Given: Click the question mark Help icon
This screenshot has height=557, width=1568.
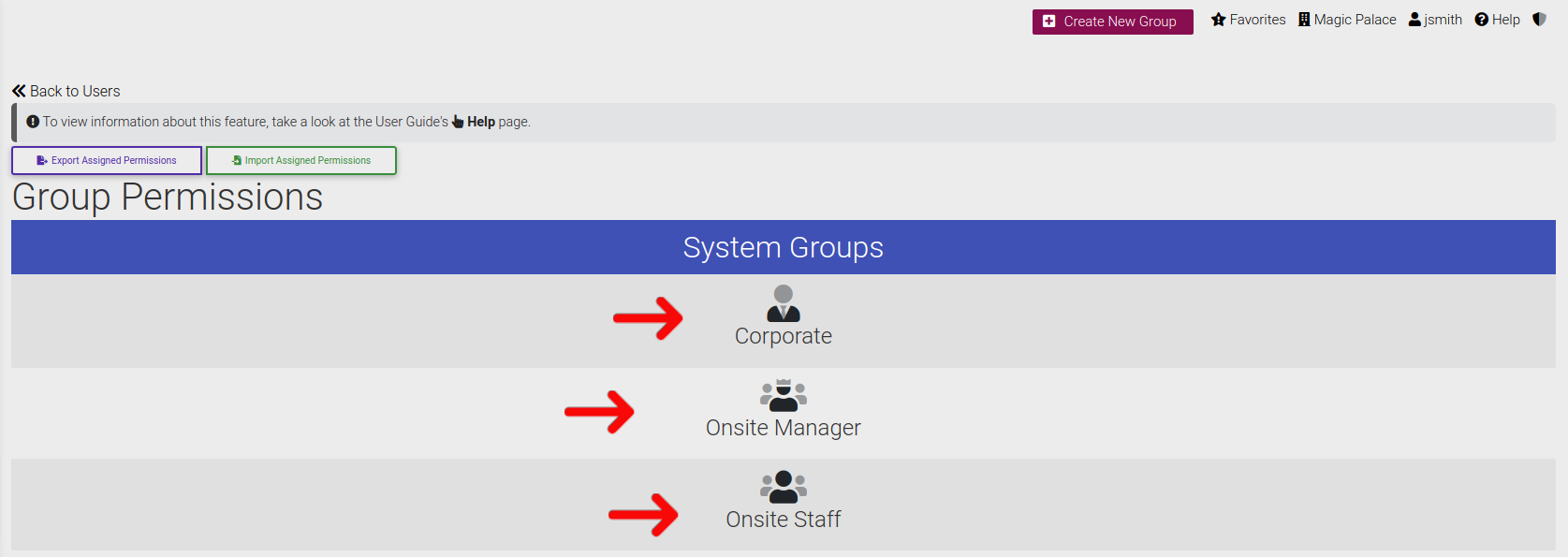Looking at the screenshot, I should coord(1481,20).
